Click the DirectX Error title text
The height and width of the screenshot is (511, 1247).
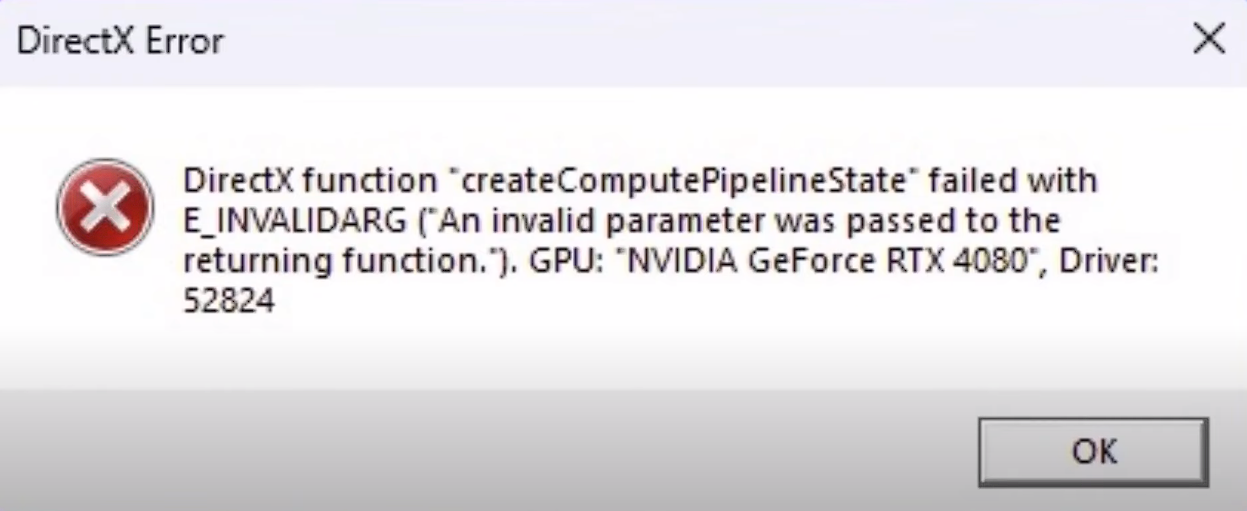point(120,41)
